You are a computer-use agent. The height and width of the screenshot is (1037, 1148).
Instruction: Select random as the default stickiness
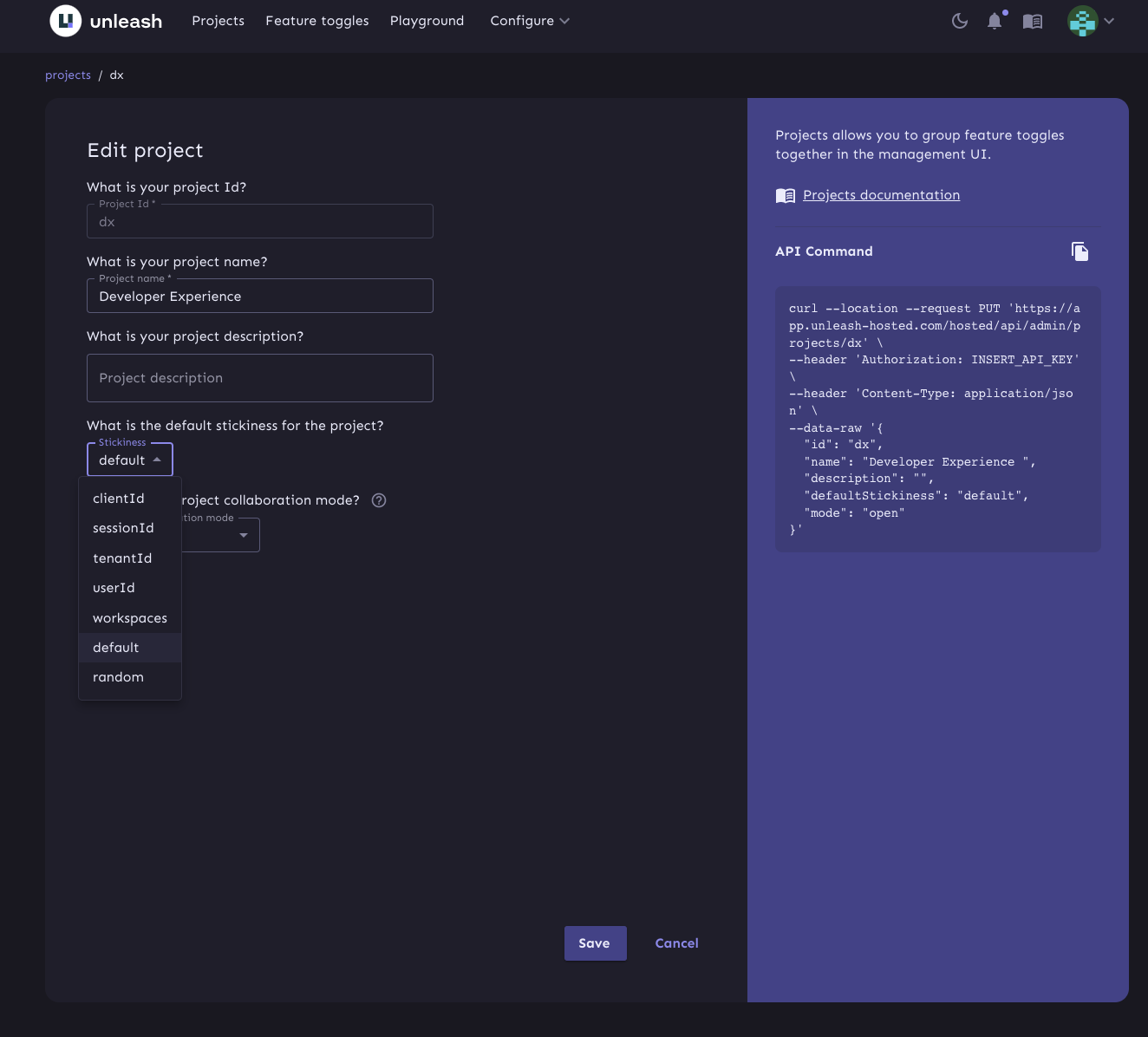pyautogui.click(x=118, y=677)
